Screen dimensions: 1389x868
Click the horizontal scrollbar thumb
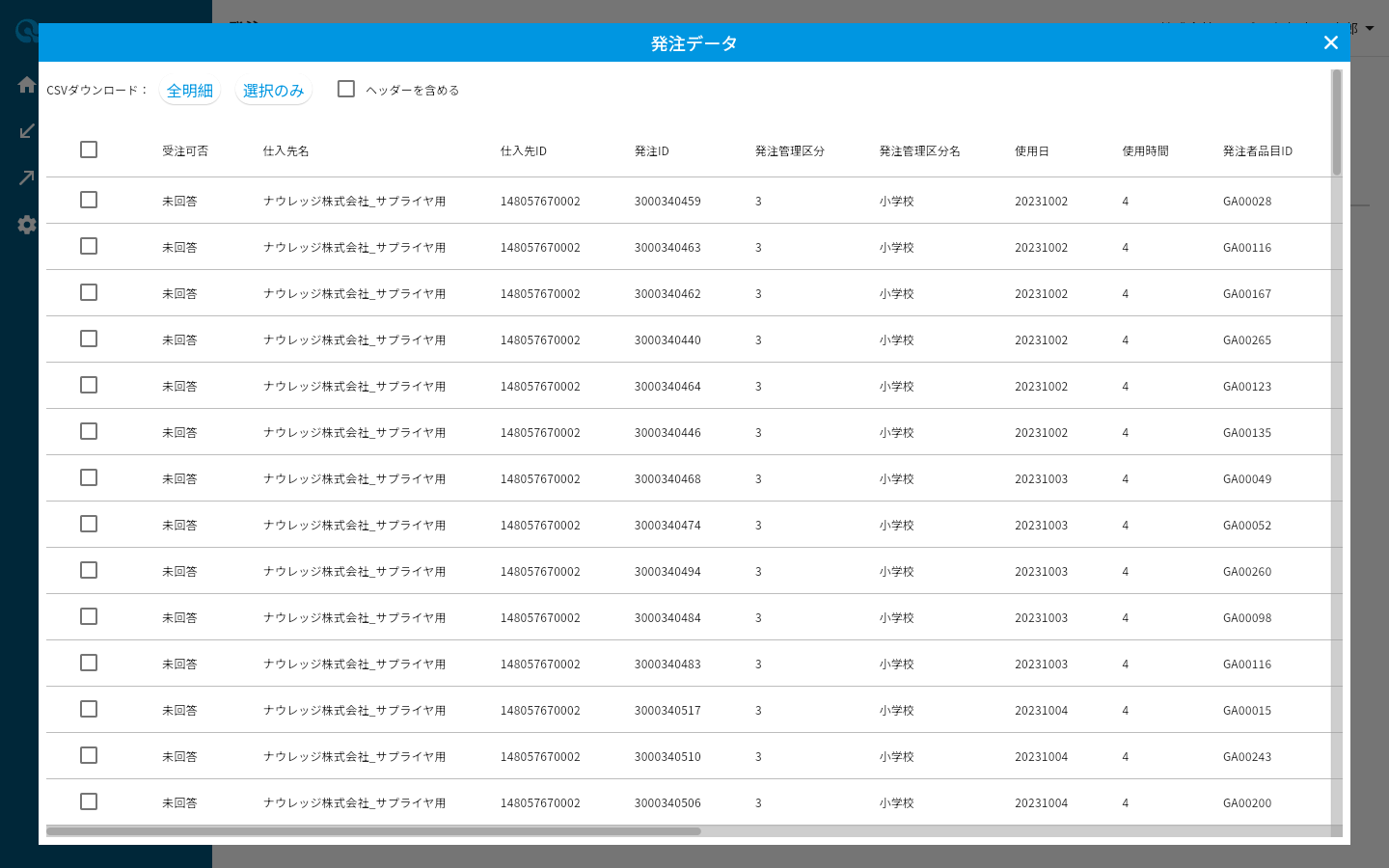(x=373, y=831)
